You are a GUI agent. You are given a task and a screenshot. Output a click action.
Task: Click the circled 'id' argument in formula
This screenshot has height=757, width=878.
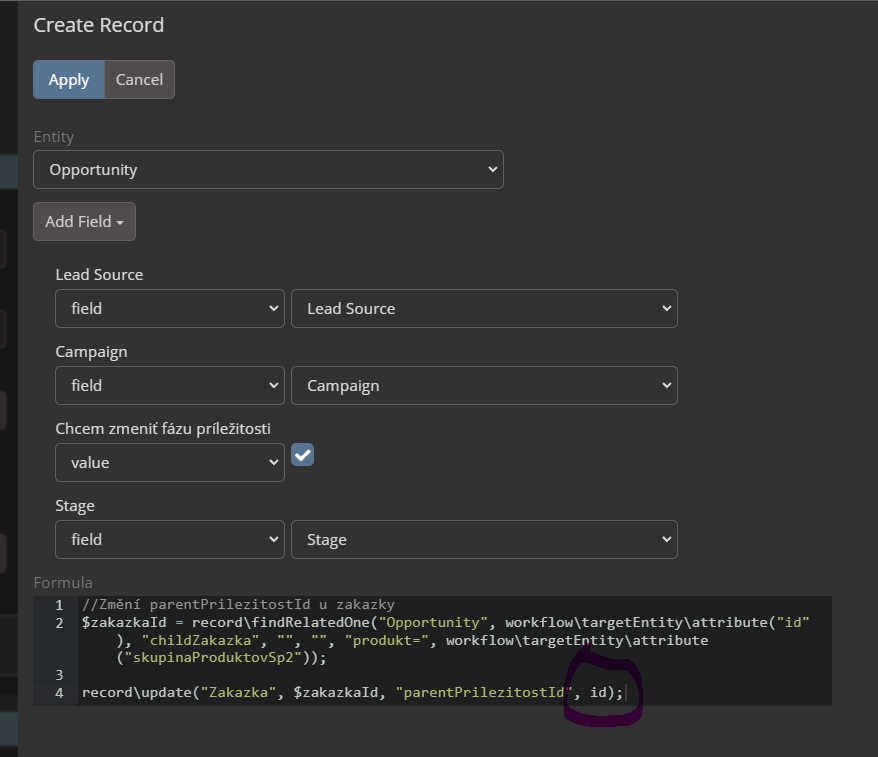(x=598, y=693)
